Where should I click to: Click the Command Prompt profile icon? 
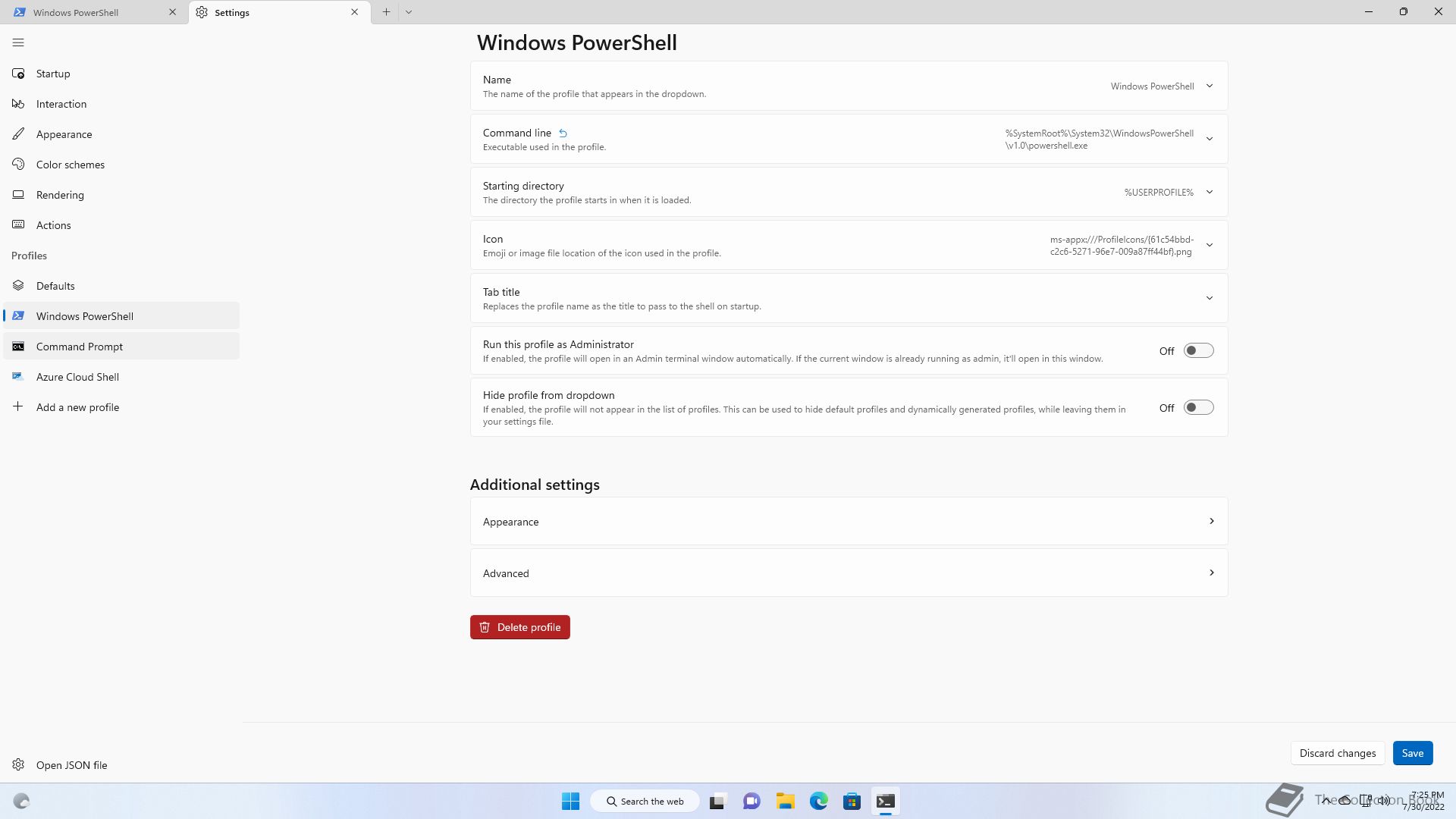18,347
